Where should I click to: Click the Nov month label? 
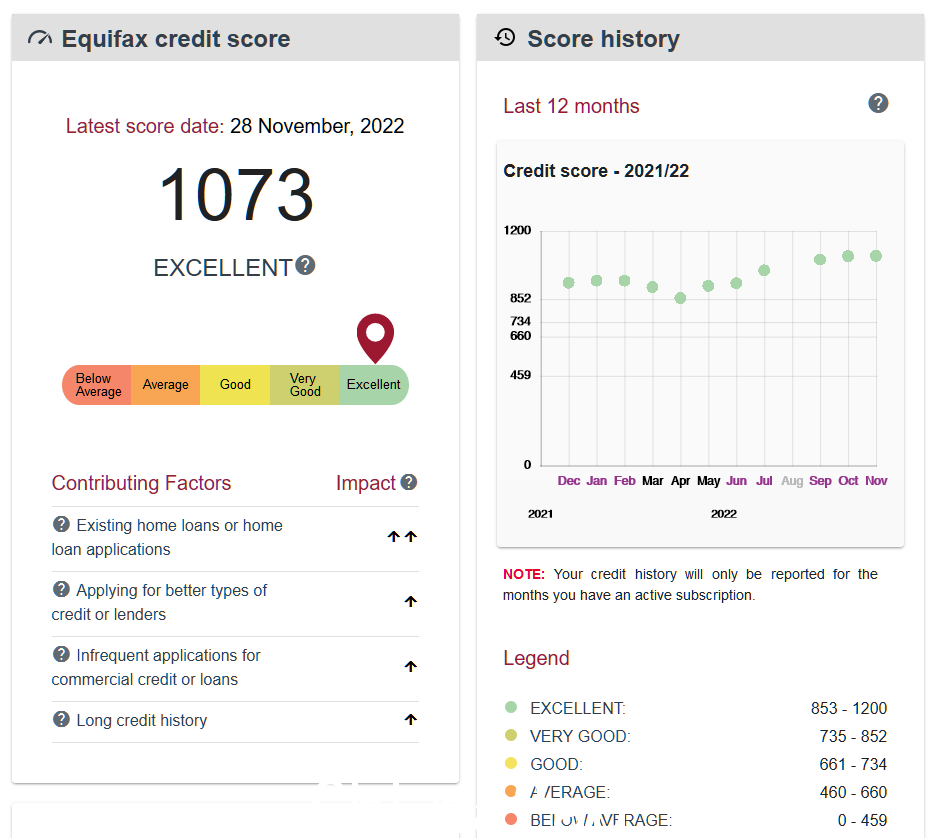tap(876, 481)
